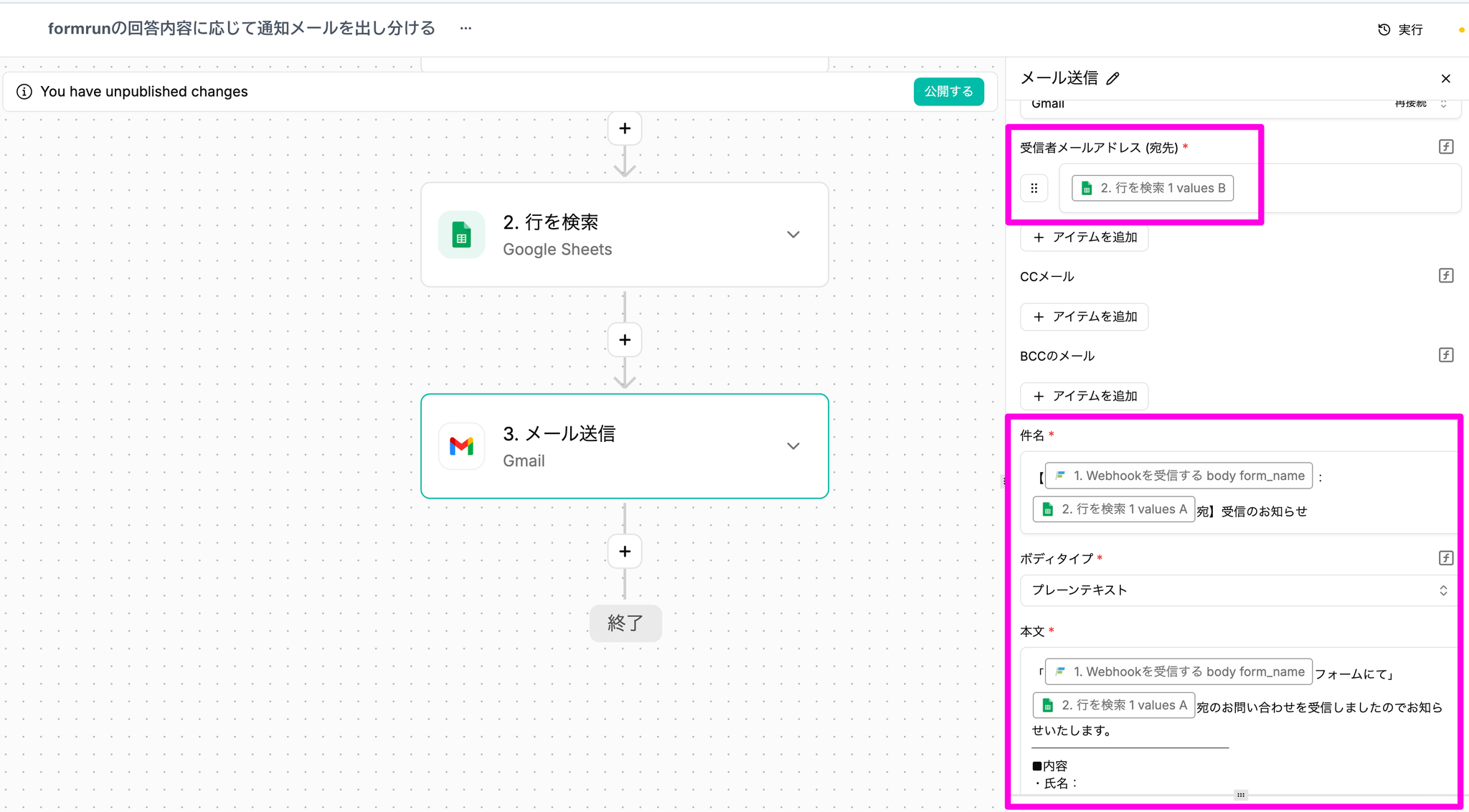Expand the メール送信 step chevron
1469x812 pixels.
click(793, 446)
